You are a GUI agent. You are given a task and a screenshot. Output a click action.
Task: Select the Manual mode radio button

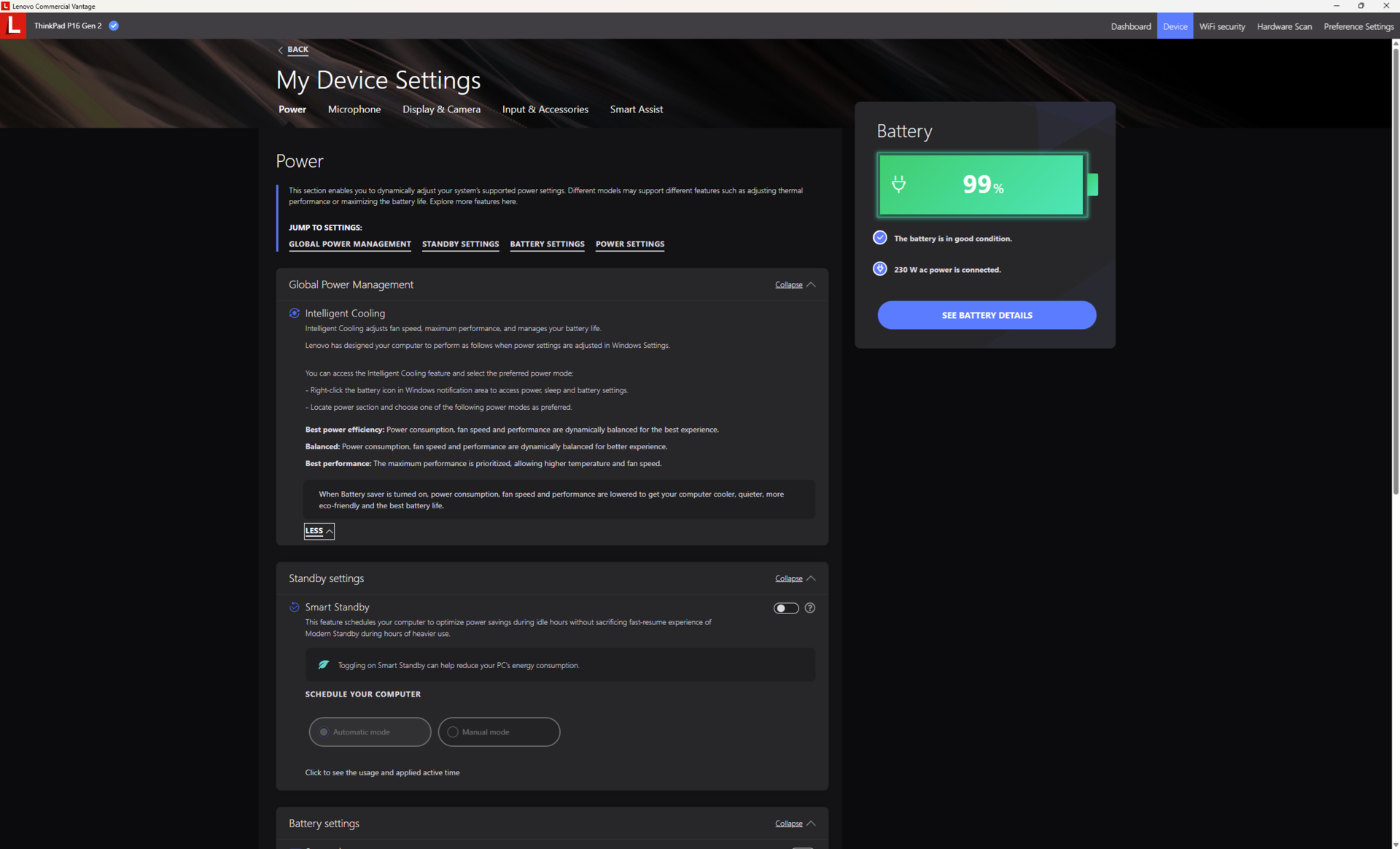(x=453, y=732)
